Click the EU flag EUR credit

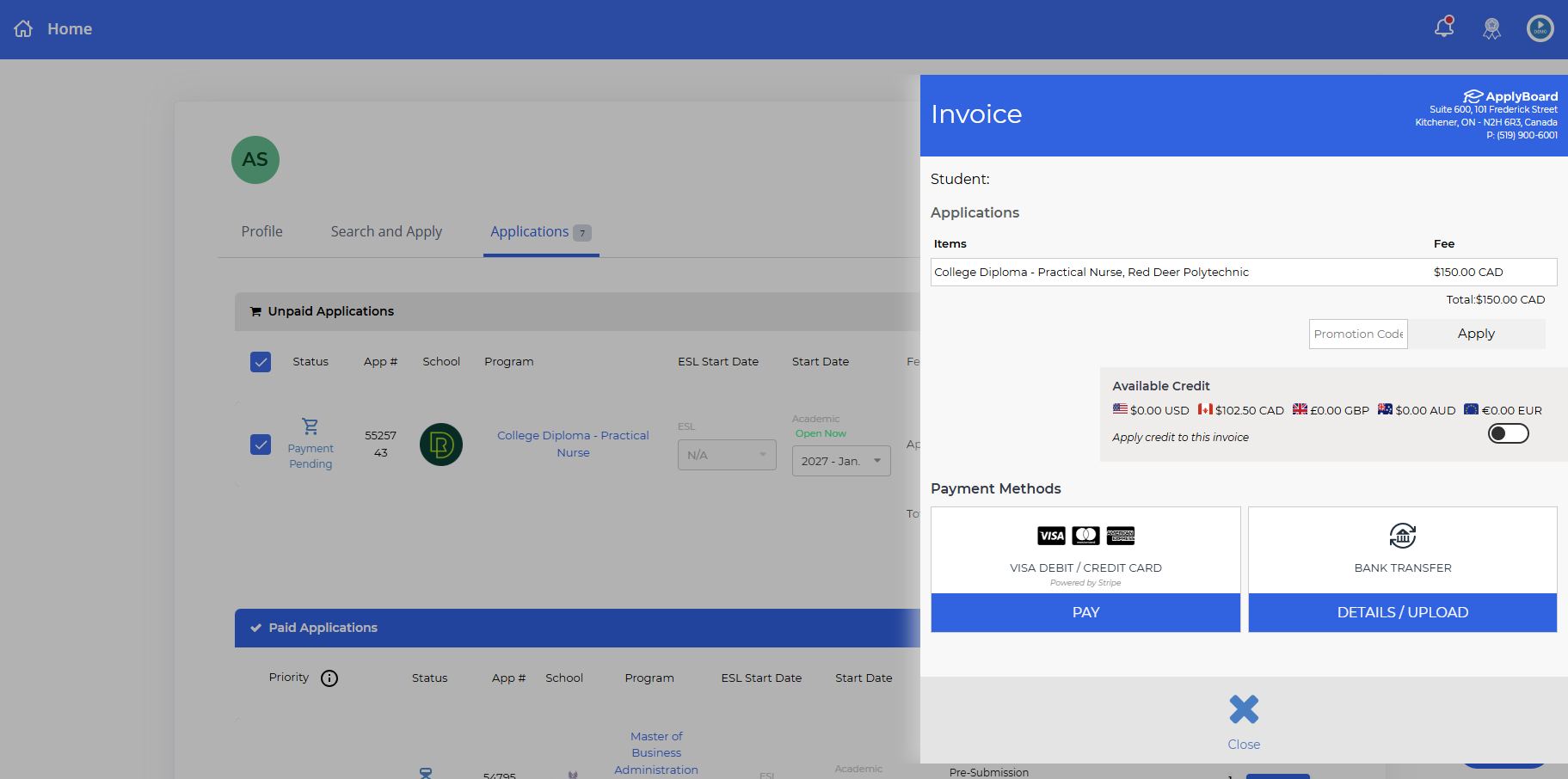click(1471, 409)
